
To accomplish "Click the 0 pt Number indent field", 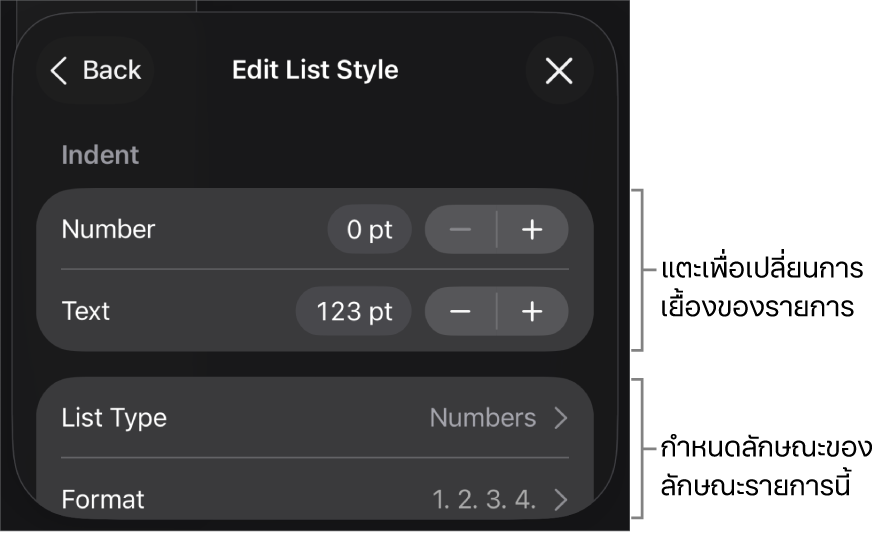I will coord(369,230).
